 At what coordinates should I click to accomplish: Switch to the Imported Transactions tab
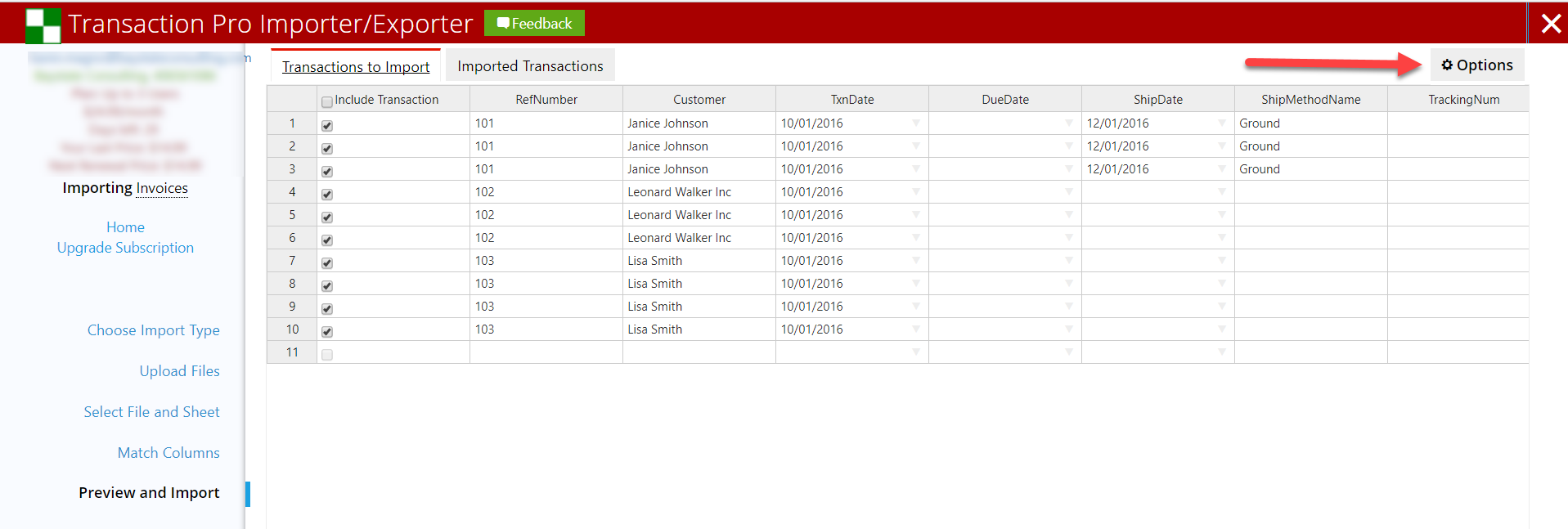(x=530, y=66)
